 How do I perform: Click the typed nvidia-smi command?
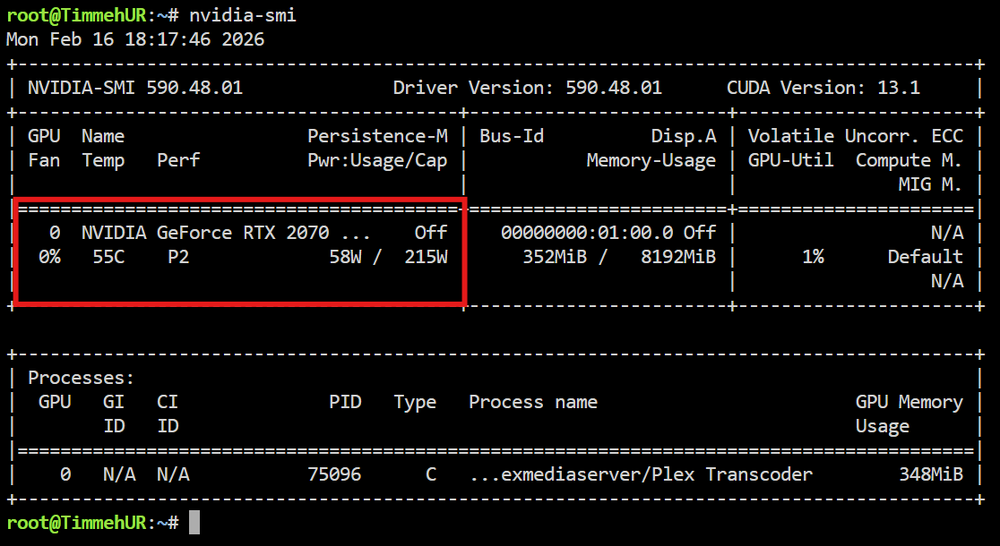point(243,16)
